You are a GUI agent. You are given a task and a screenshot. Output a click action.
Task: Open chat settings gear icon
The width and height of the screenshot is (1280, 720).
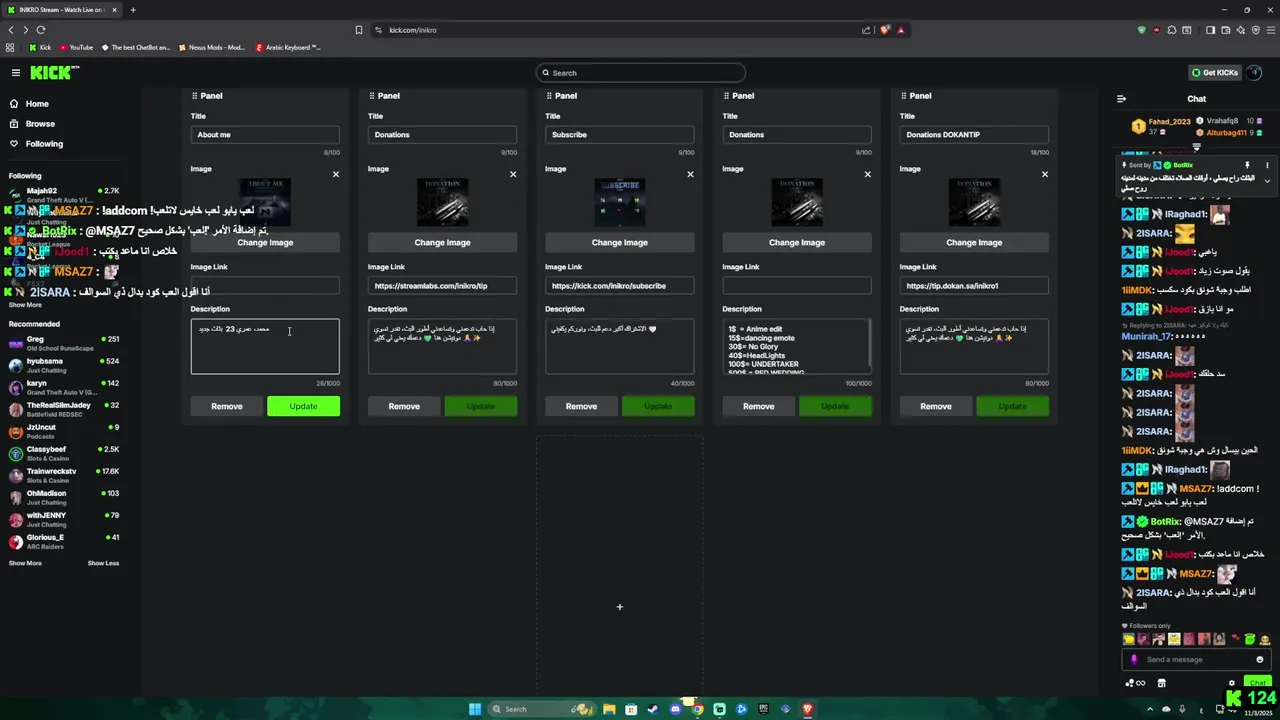tap(1231, 683)
